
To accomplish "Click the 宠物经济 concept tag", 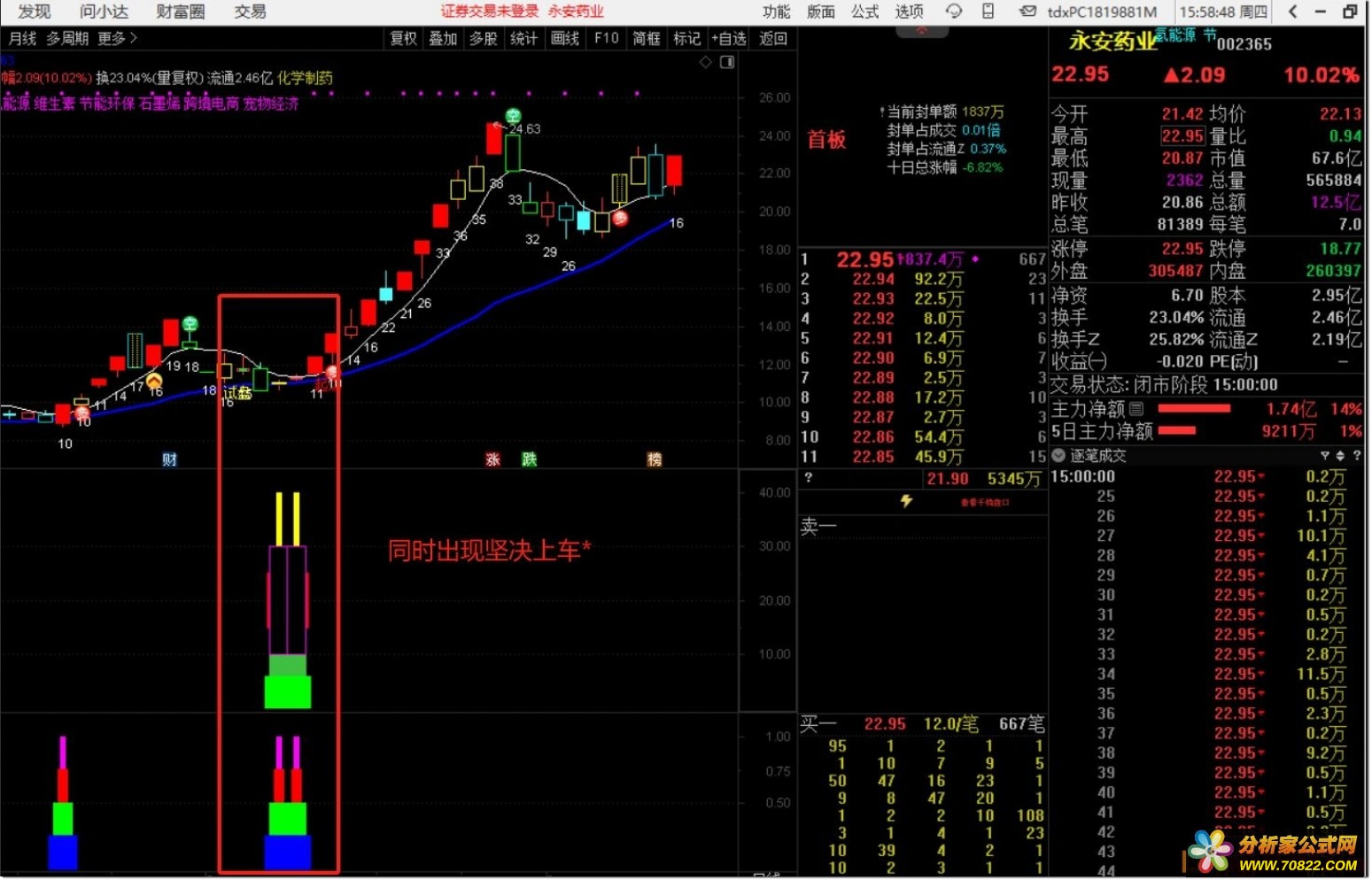I will [271, 104].
